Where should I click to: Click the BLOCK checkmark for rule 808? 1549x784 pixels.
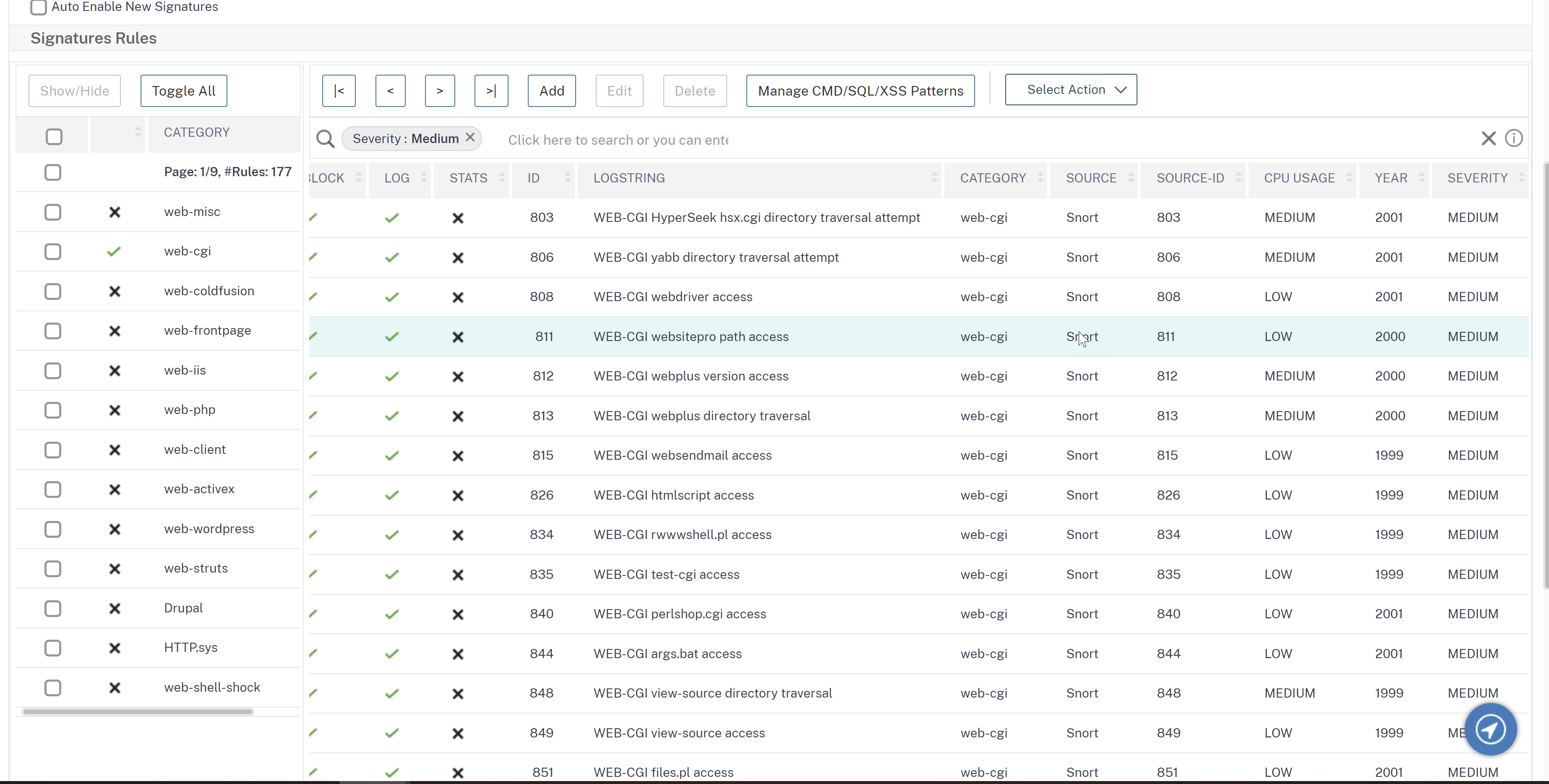[313, 297]
